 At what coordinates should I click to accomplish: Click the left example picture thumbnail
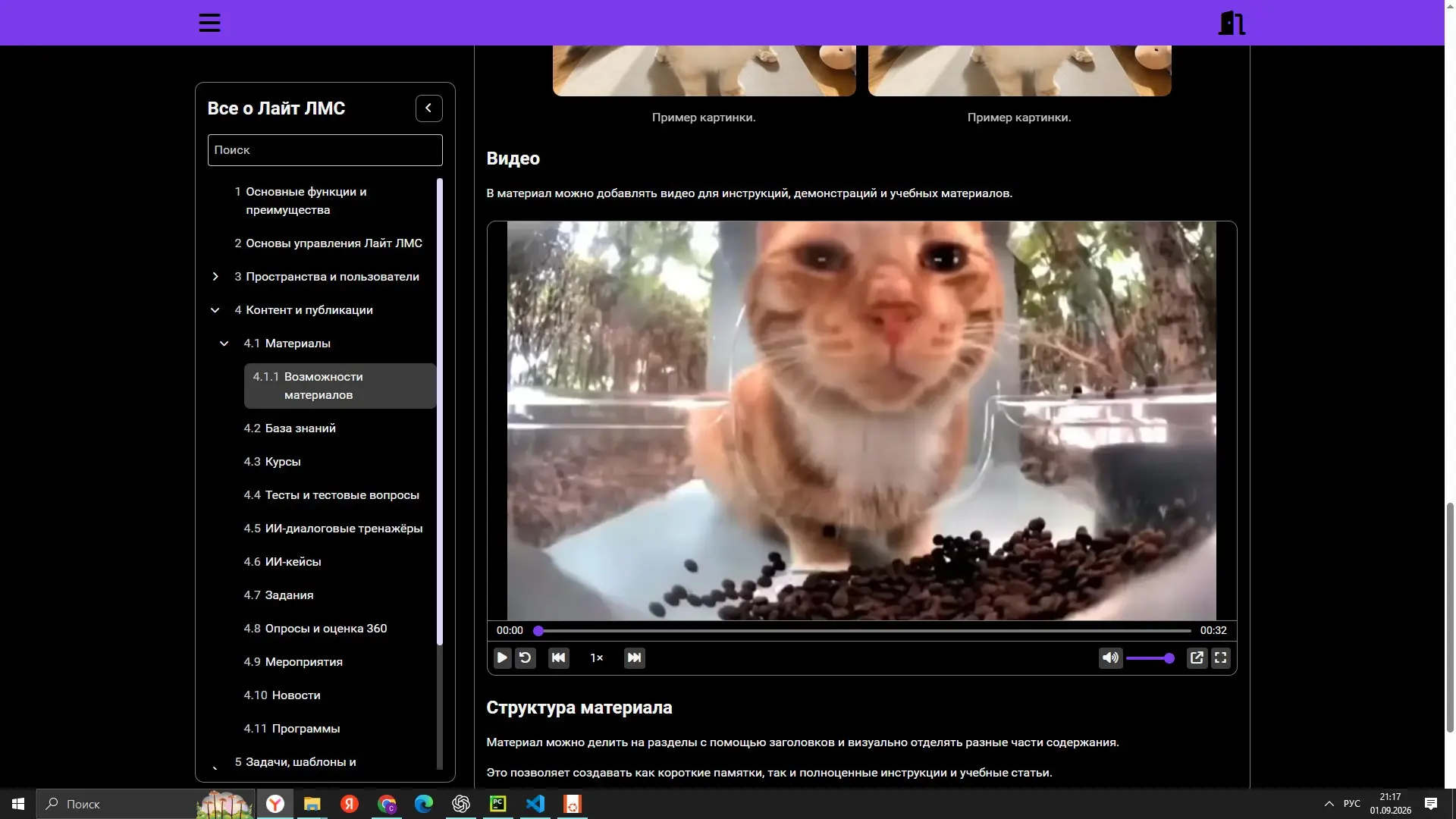704,71
